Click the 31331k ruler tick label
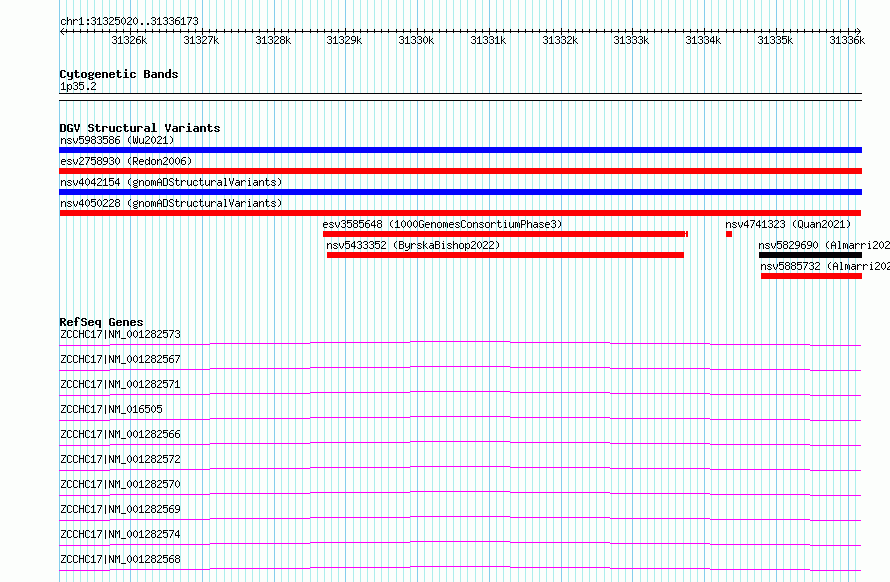The height and width of the screenshot is (582, 890). pyautogui.click(x=488, y=40)
